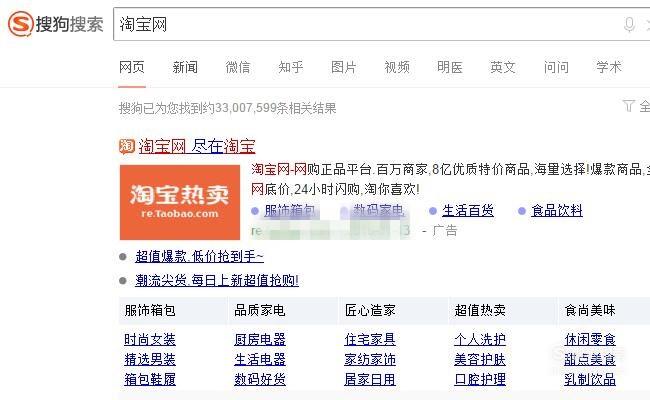Click the microphone voice search icon

[629, 24]
